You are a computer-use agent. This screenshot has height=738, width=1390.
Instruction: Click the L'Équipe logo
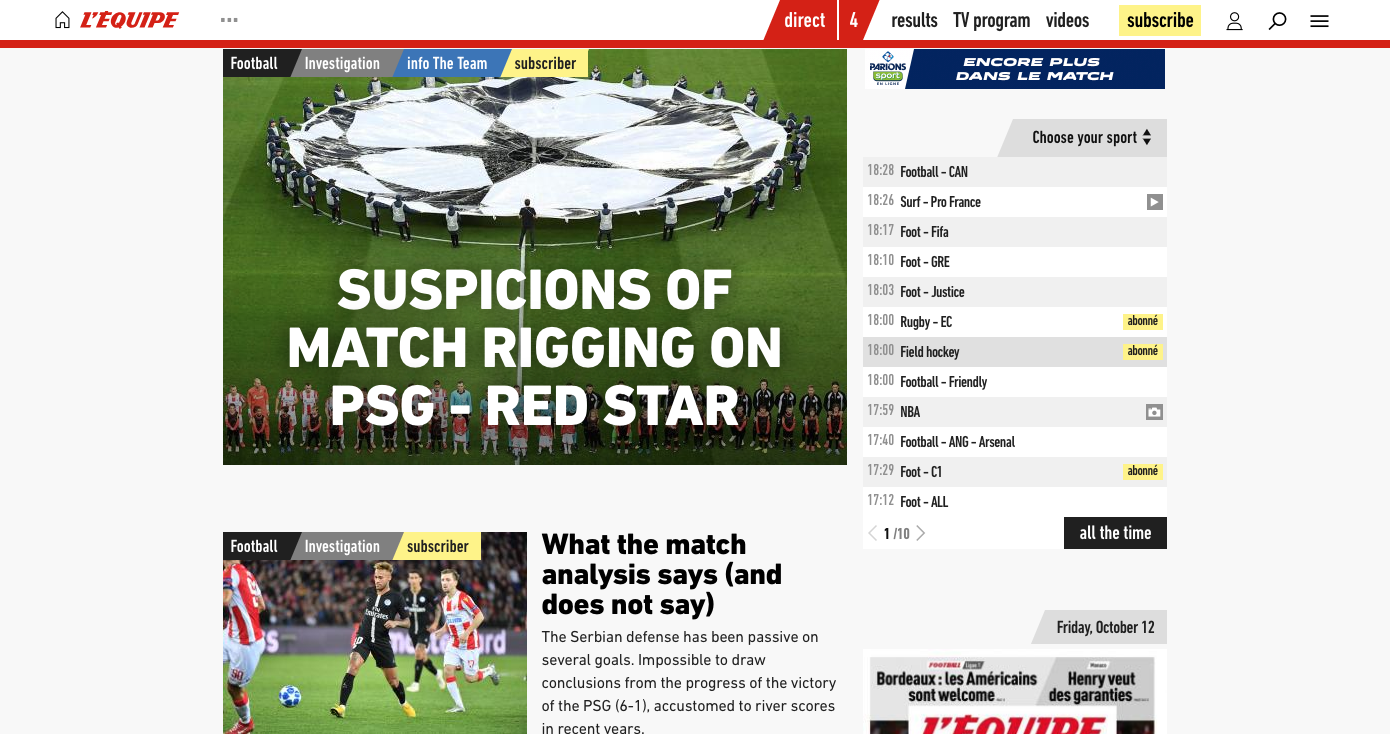point(130,20)
